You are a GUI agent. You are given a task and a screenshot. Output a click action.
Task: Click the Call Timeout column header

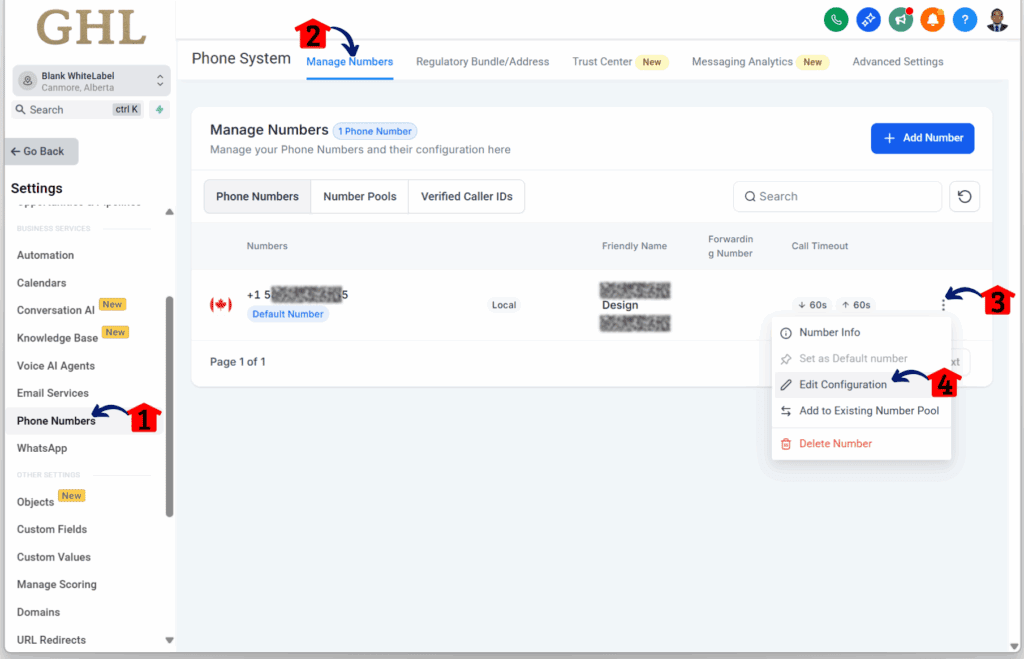820,246
